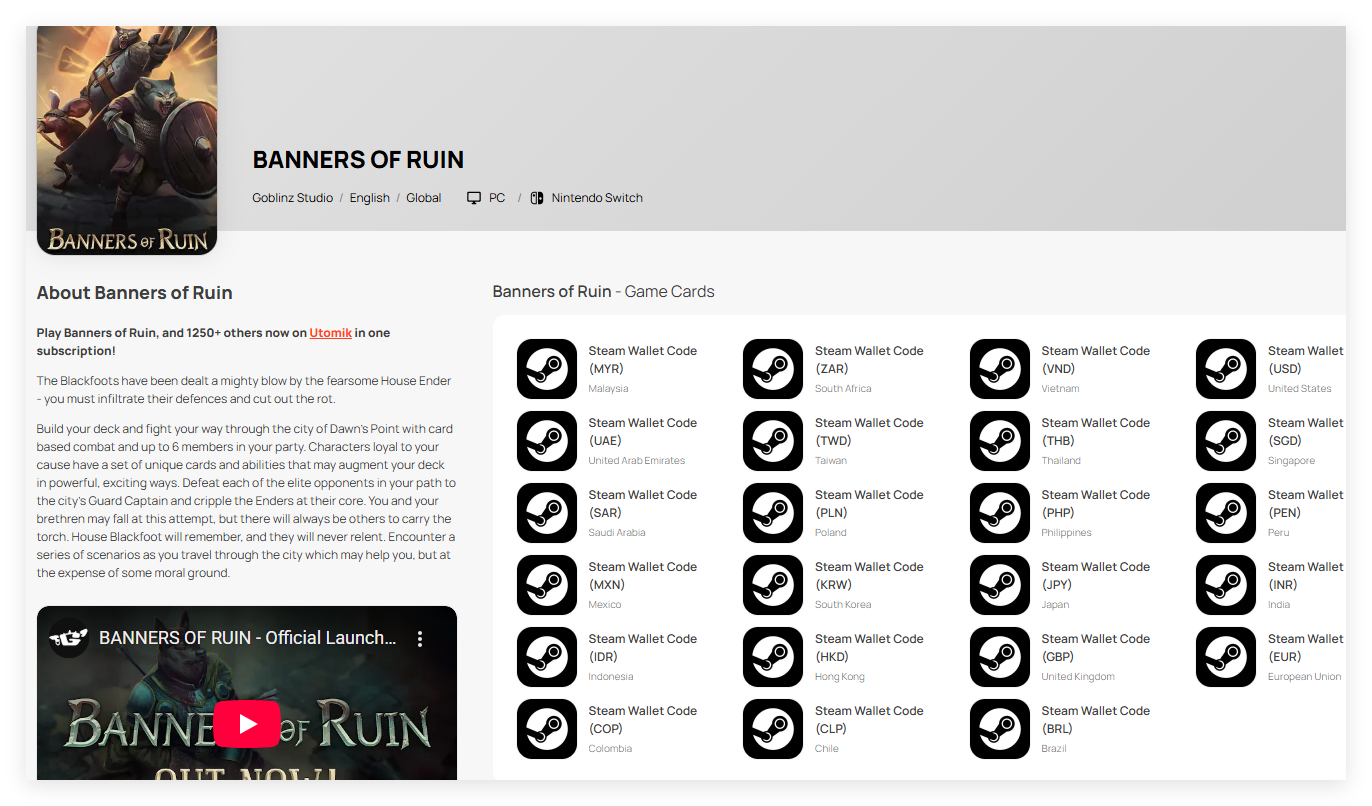Open the YouTube video options menu
The image size is (1372, 806).
pyautogui.click(x=420, y=638)
